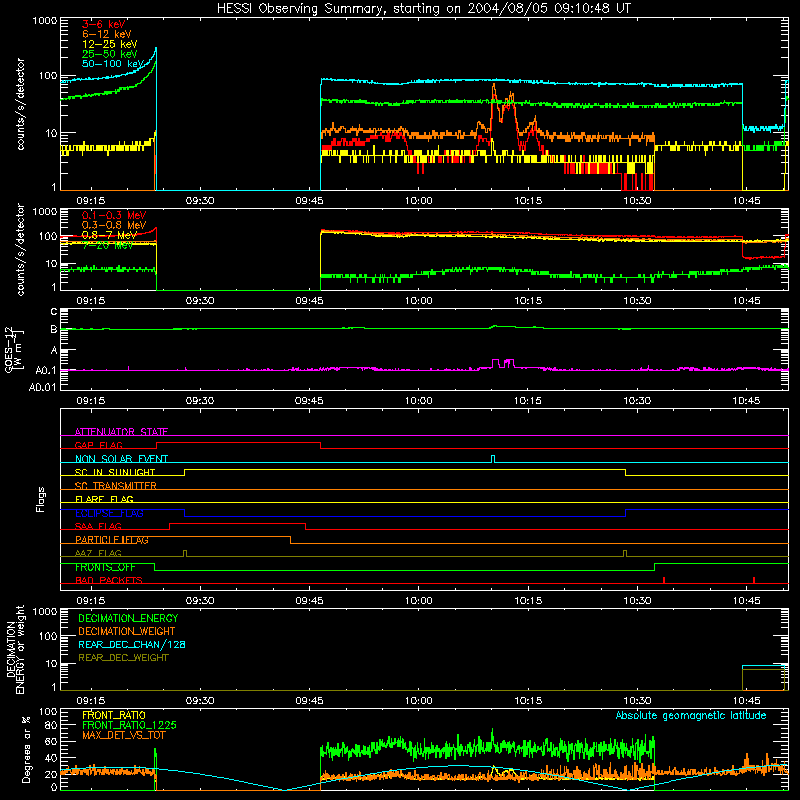This screenshot has height=800, width=800.
Task: Click the orange 6-12 keV peak near 10:10
Action: pos(494,88)
